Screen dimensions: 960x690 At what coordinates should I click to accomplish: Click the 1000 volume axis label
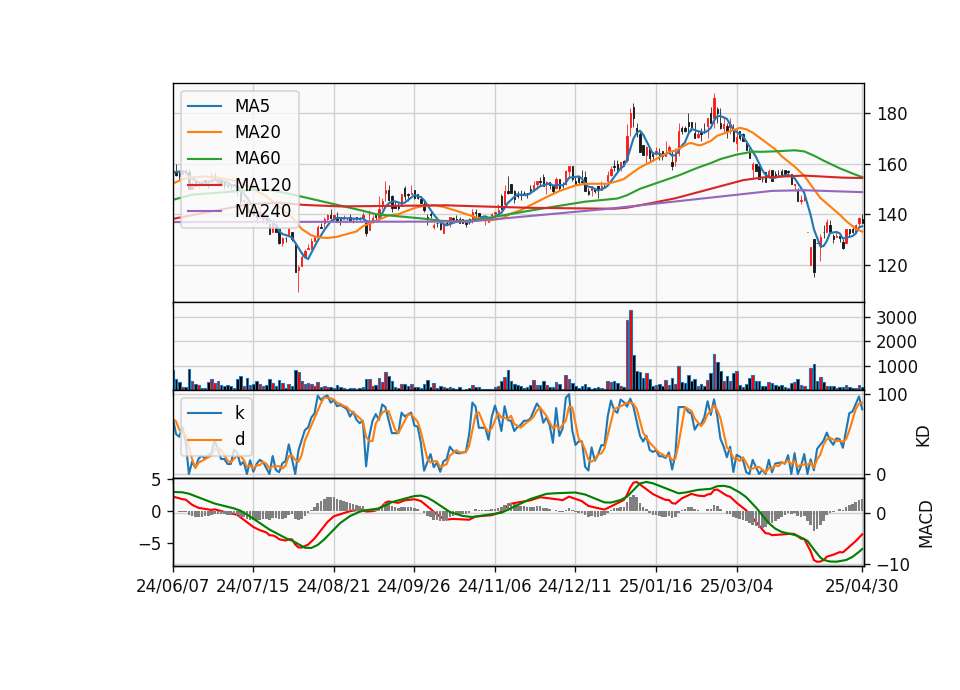click(x=897, y=367)
